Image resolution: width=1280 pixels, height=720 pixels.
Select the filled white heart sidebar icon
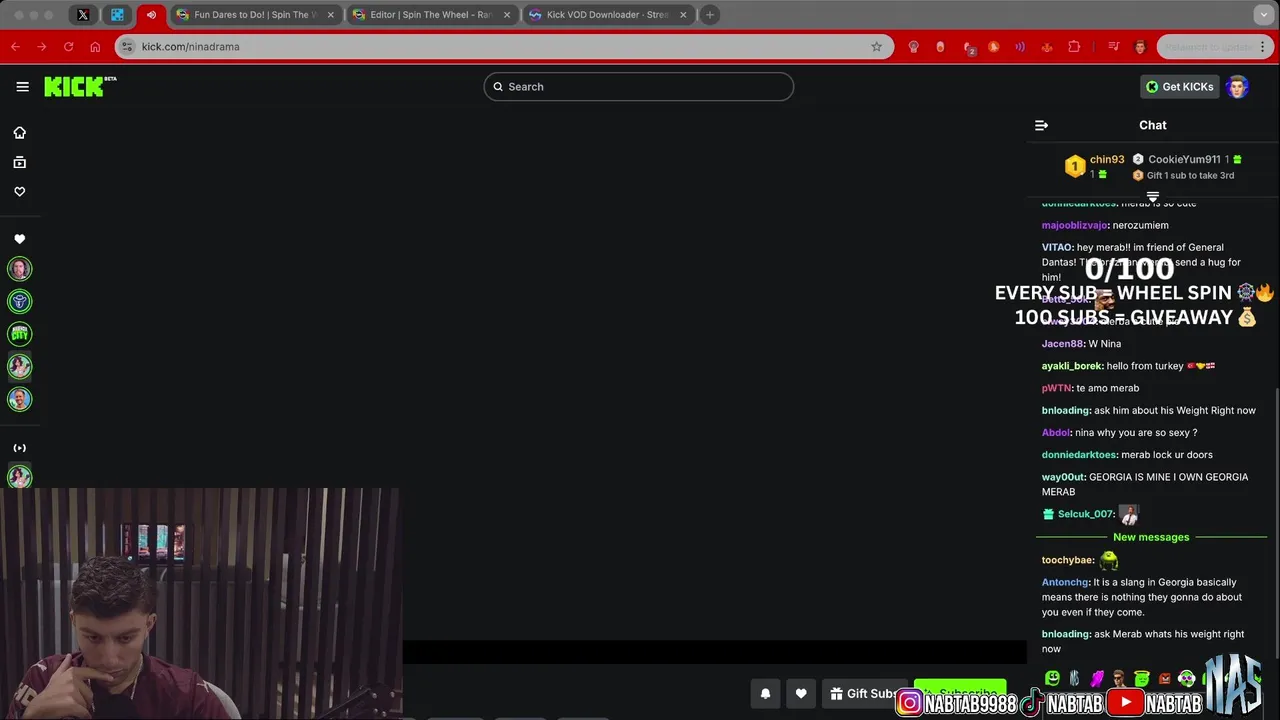point(19,239)
